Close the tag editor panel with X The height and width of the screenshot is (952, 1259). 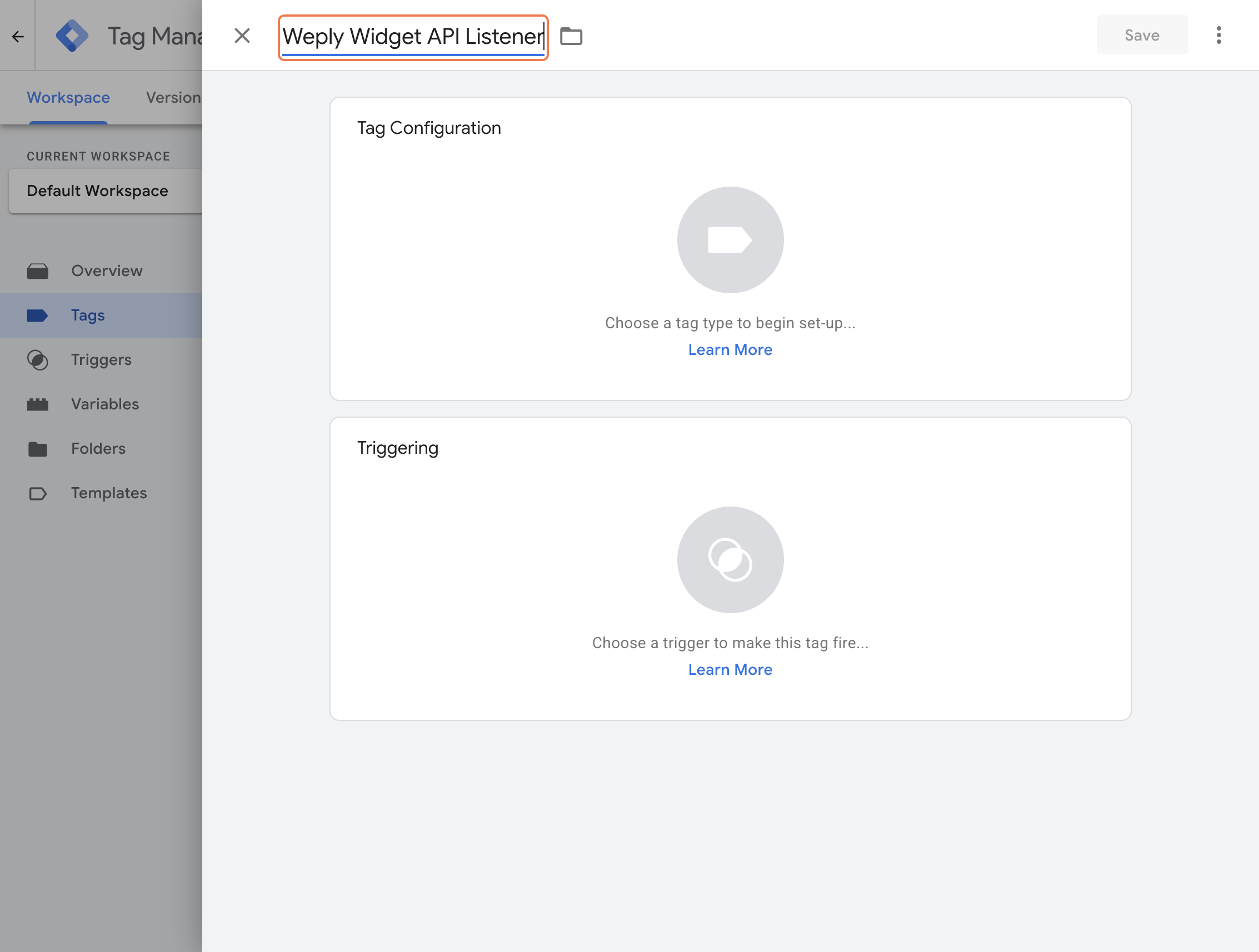(x=242, y=36)
